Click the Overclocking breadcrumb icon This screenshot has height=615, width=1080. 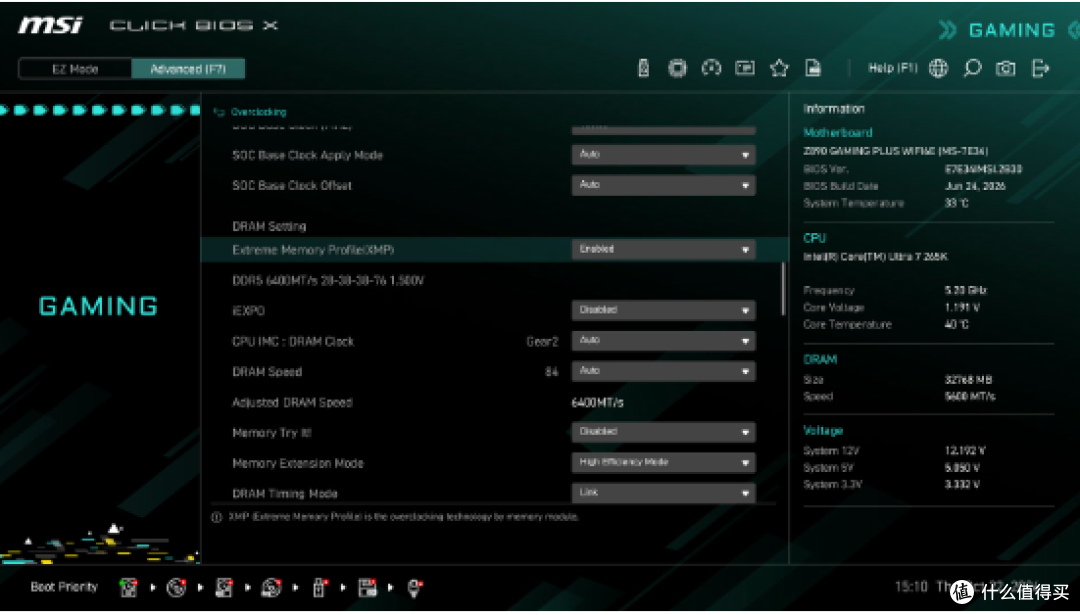pyautogui.click(x=220, y=112)
